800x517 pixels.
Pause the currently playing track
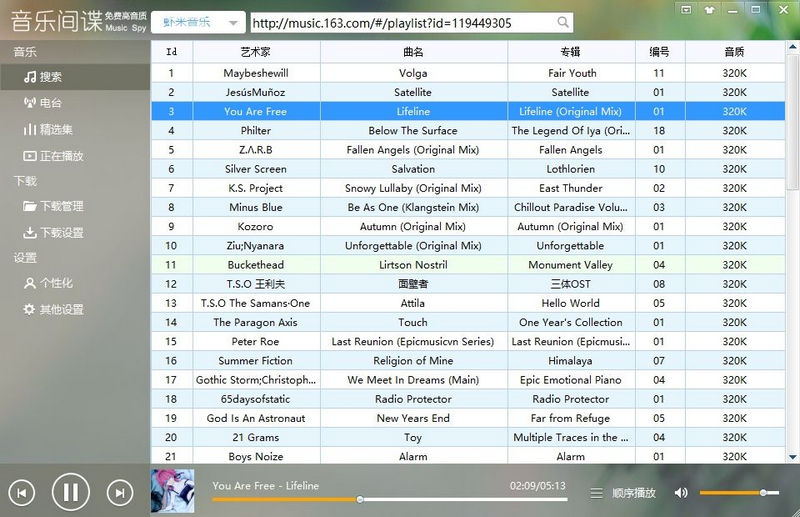70,491
